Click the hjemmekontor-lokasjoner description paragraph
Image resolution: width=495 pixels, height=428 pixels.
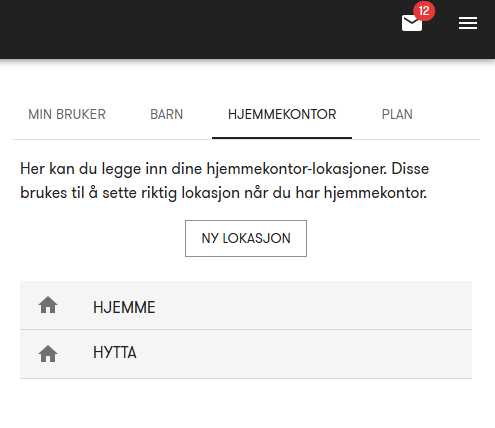224,181
